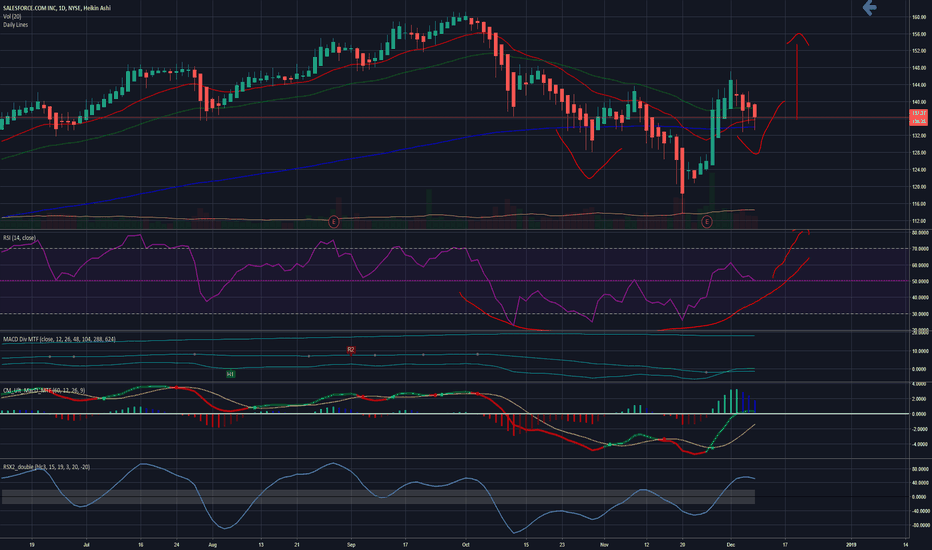Click the RSI (14, close) indicator label

point(19,238)
